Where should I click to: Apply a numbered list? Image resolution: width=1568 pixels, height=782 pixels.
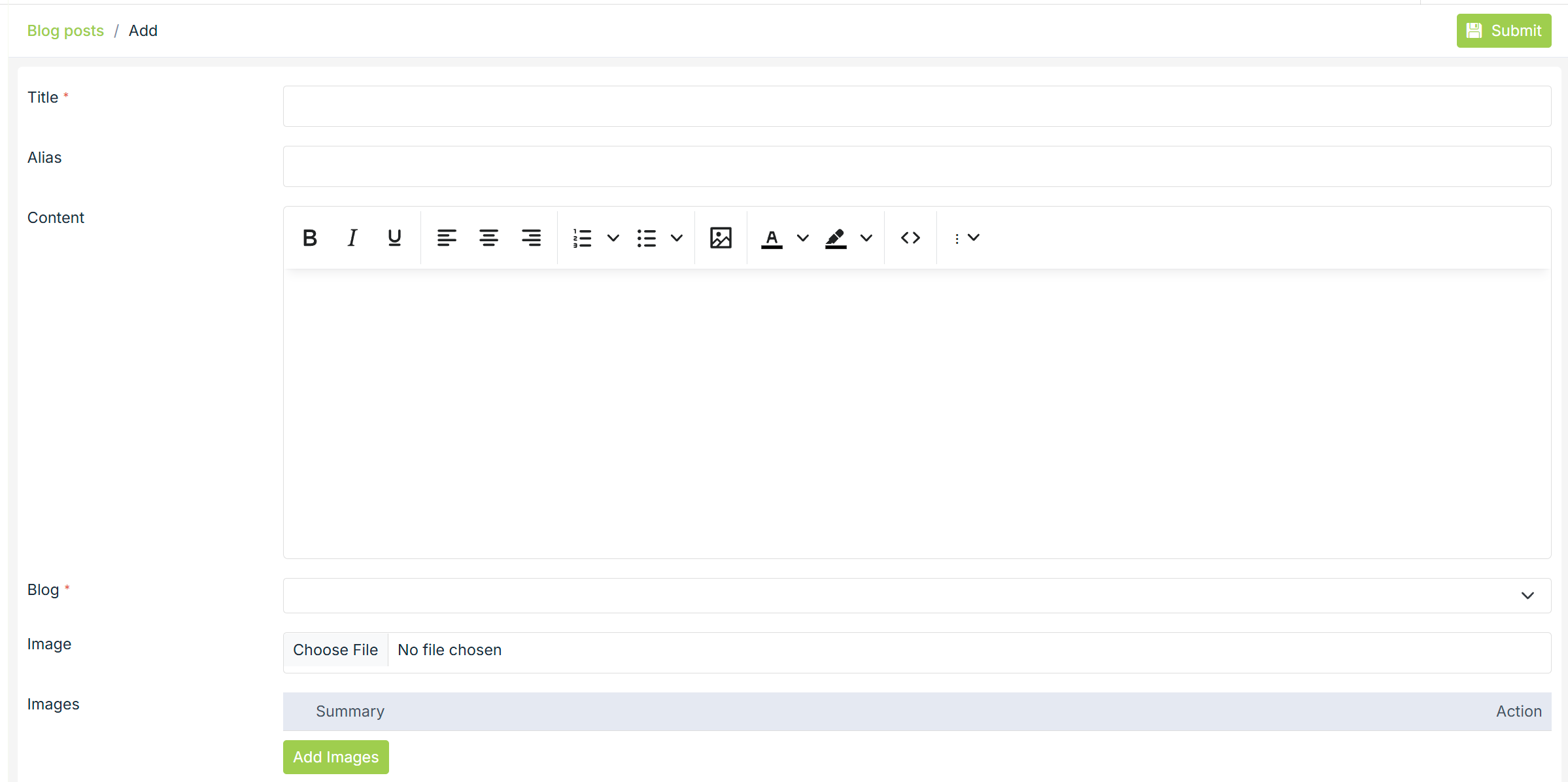point(581,237)
